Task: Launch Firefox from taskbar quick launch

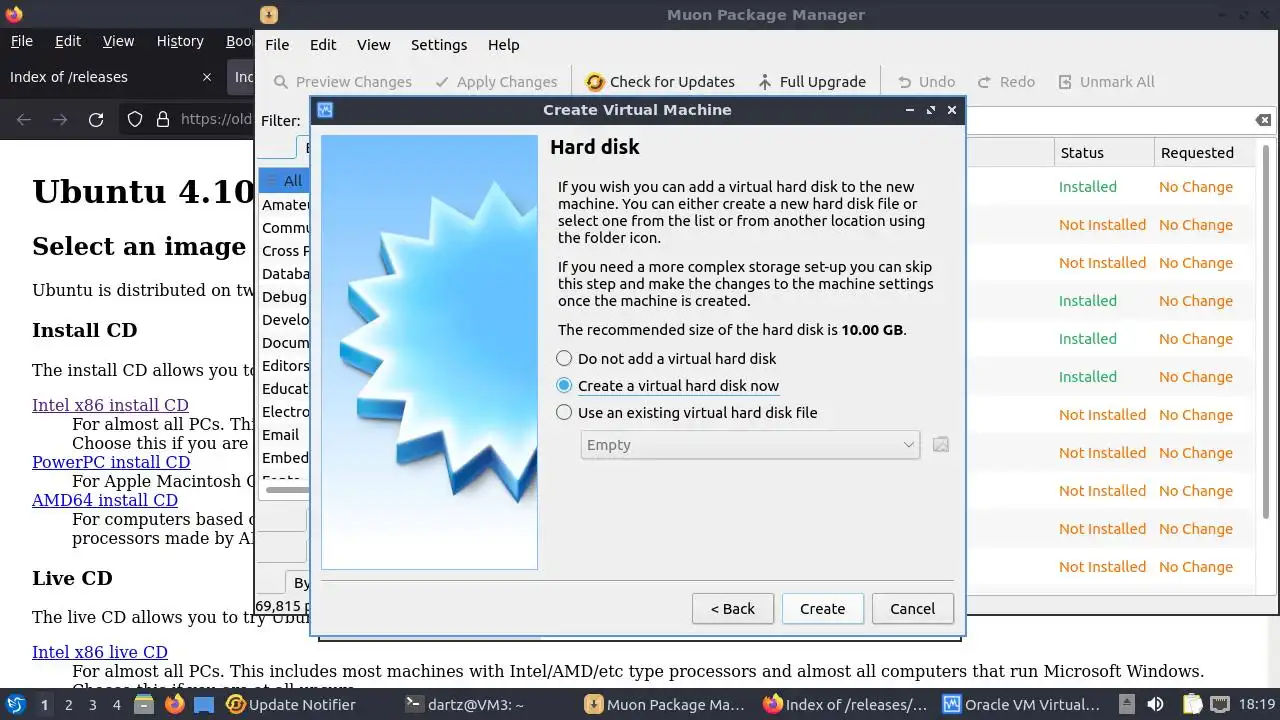Action: pyautogui.click(x=175, y=705)
